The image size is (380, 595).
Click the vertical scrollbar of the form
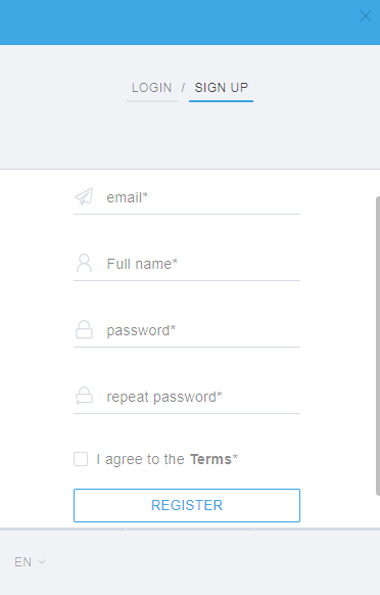click(x=378, y=346)
